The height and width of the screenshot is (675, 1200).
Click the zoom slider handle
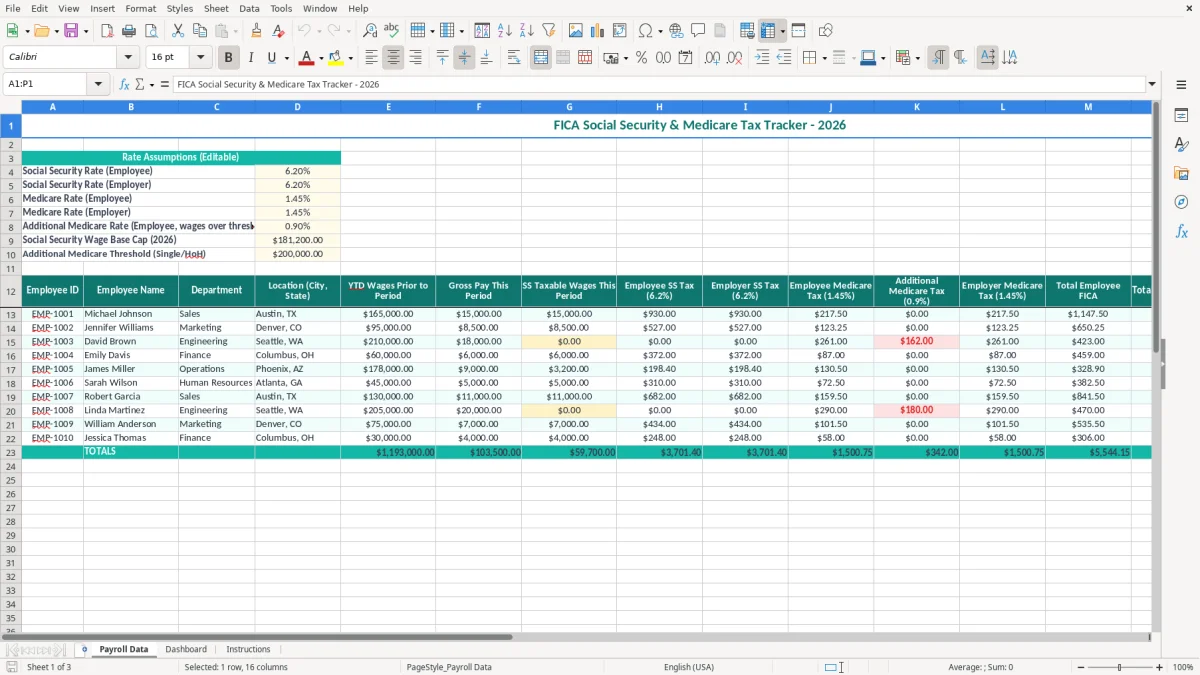(x=1120, y=667)
